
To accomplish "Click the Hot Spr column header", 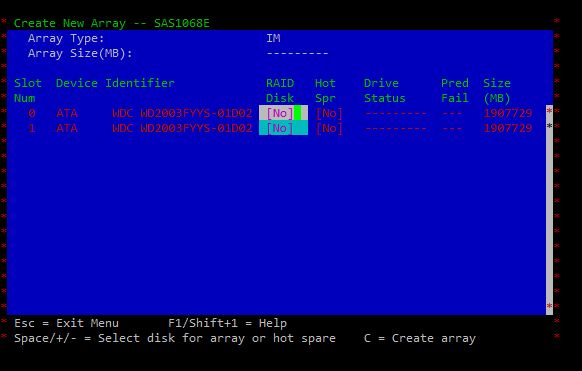I will coord(325,91).
